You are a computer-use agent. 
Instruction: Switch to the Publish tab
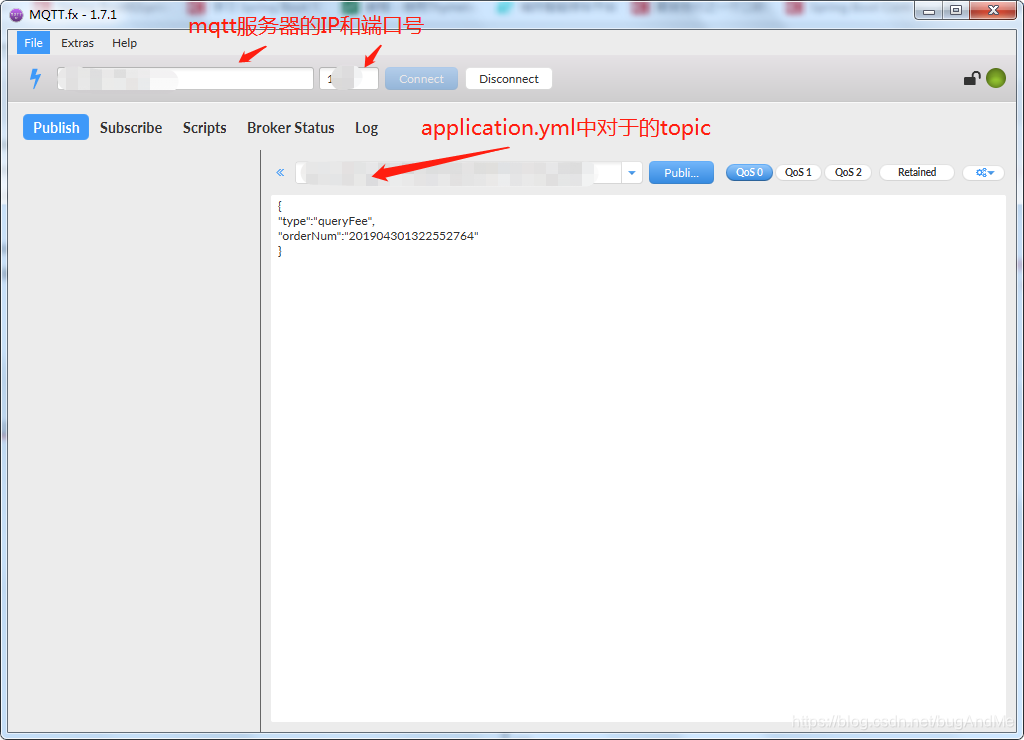click(x=56, y=127)
